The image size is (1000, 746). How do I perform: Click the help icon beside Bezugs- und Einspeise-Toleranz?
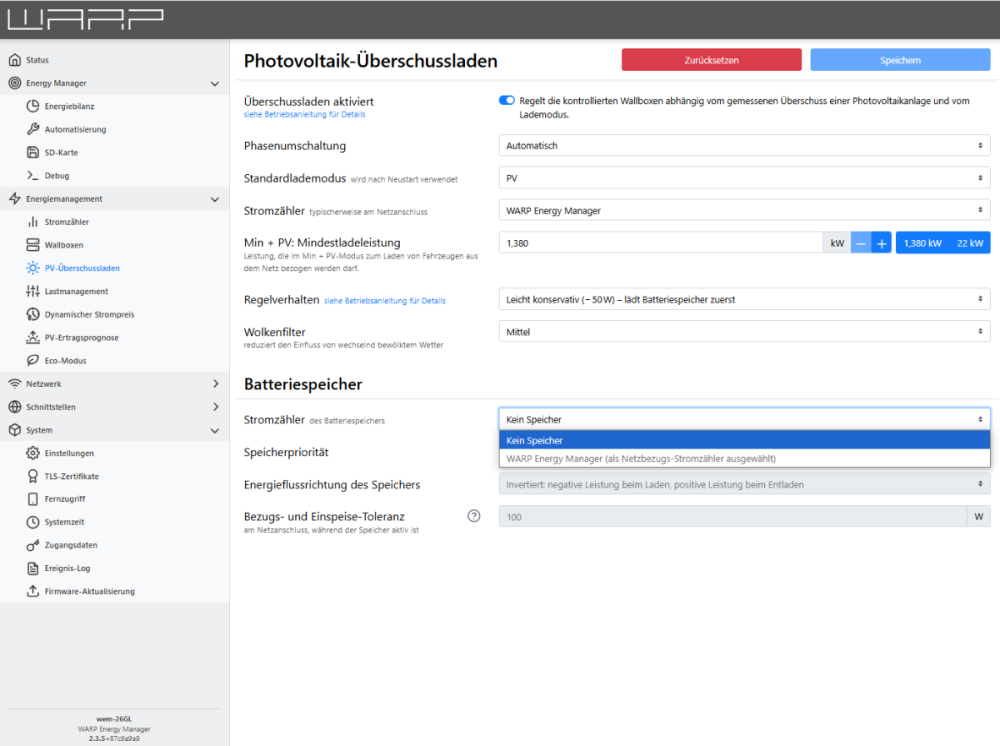point(474,516)
